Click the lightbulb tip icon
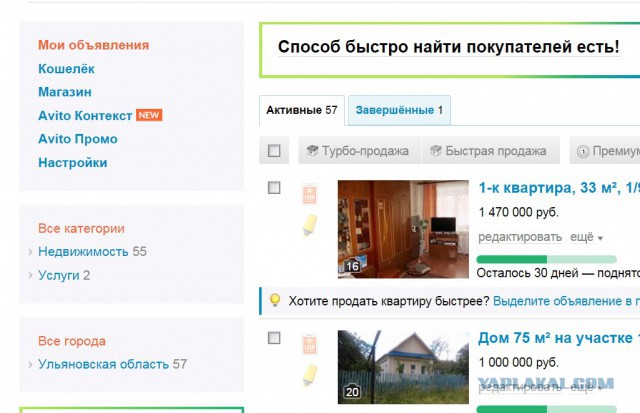Screen dimensions: 640x413 pyautogui.click(x=275, y=300)
